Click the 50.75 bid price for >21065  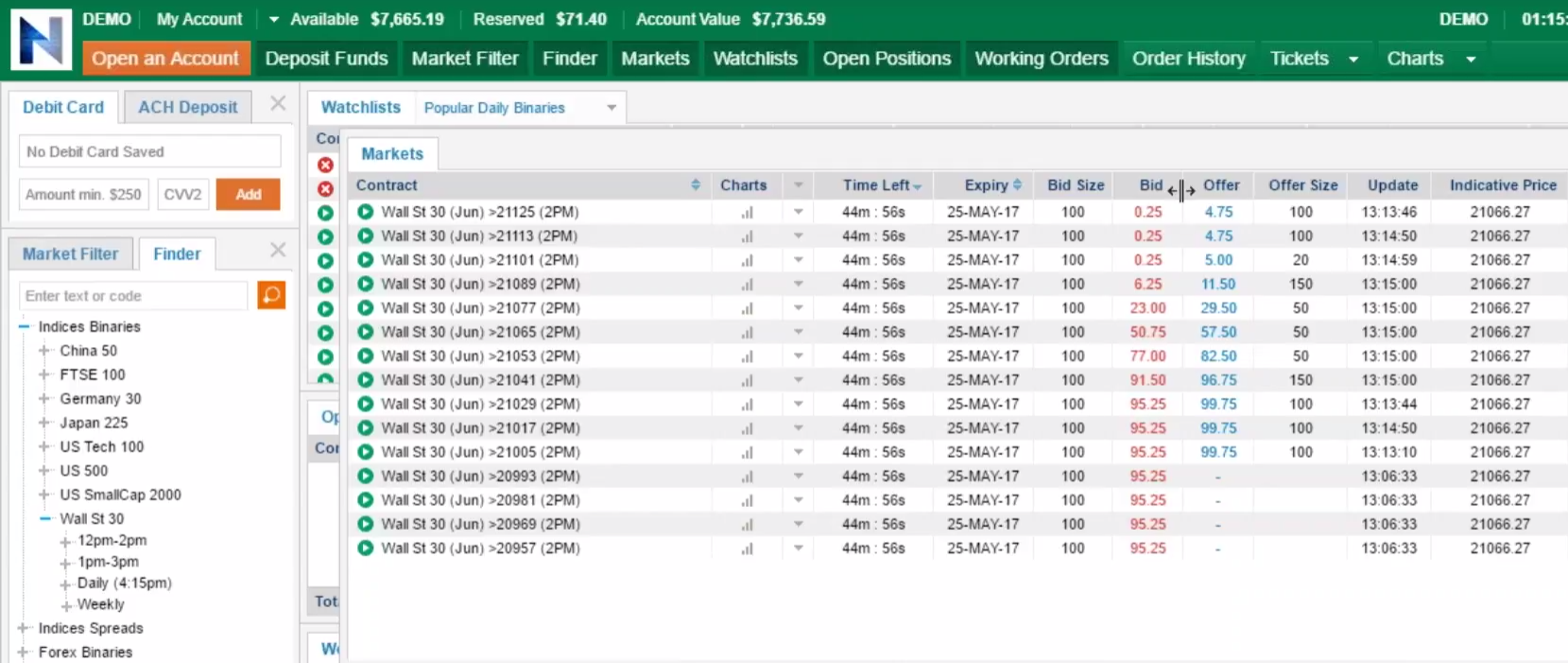[x=1148, y=332]
